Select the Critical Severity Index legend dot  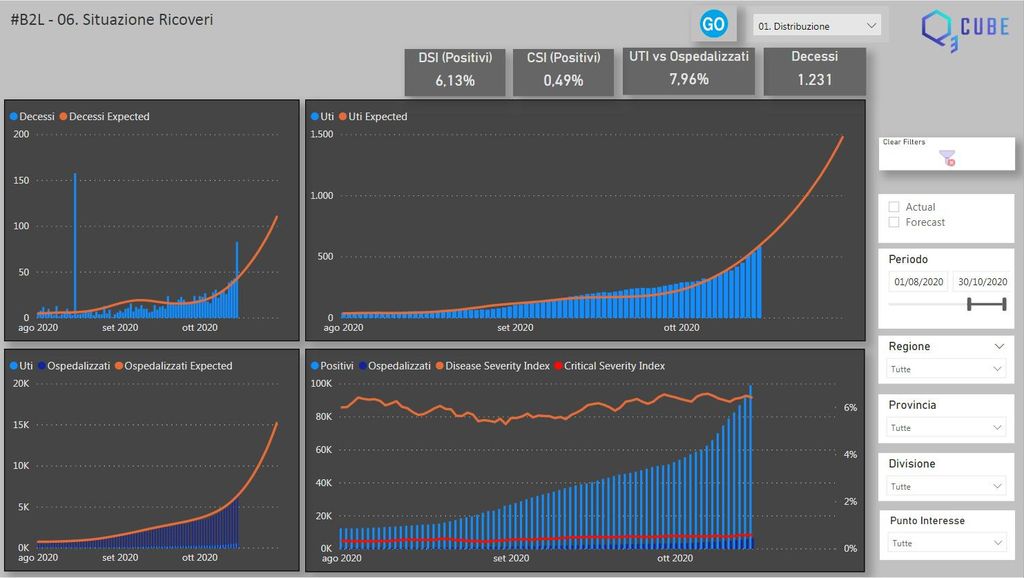(x=559, y=366)
